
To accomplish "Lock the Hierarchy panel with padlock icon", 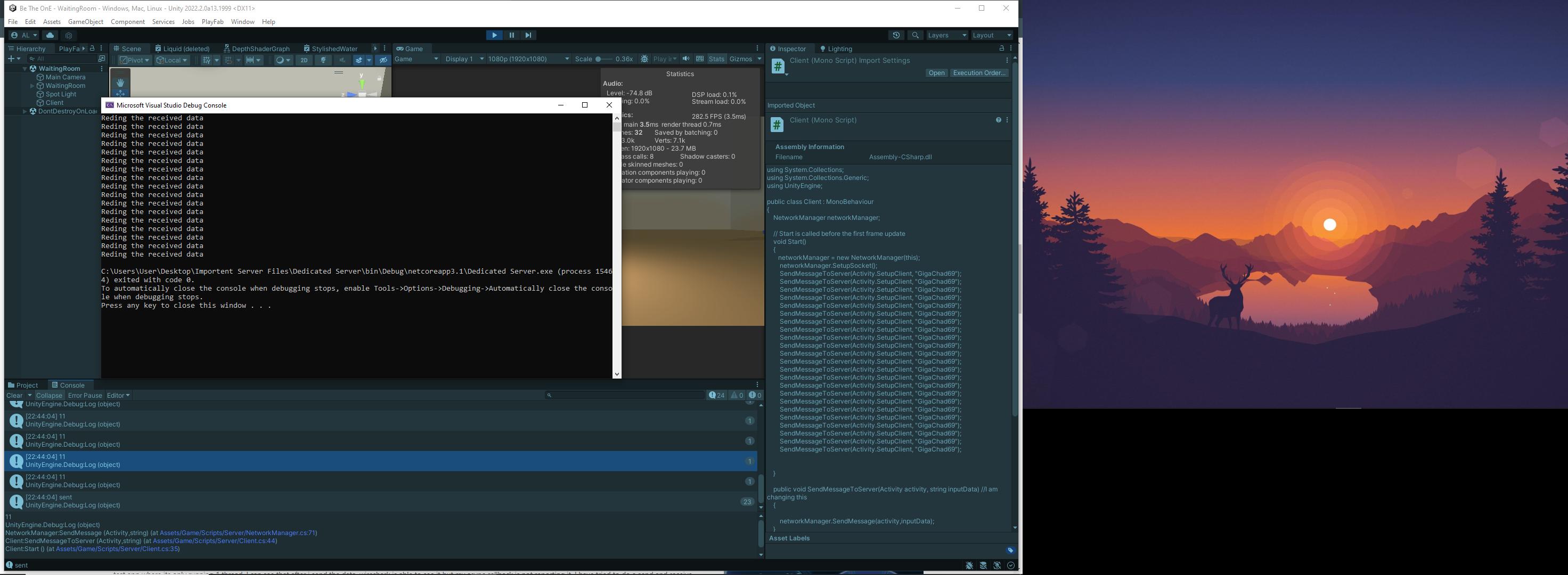I will pyautogui.click(x=92, y=48).
